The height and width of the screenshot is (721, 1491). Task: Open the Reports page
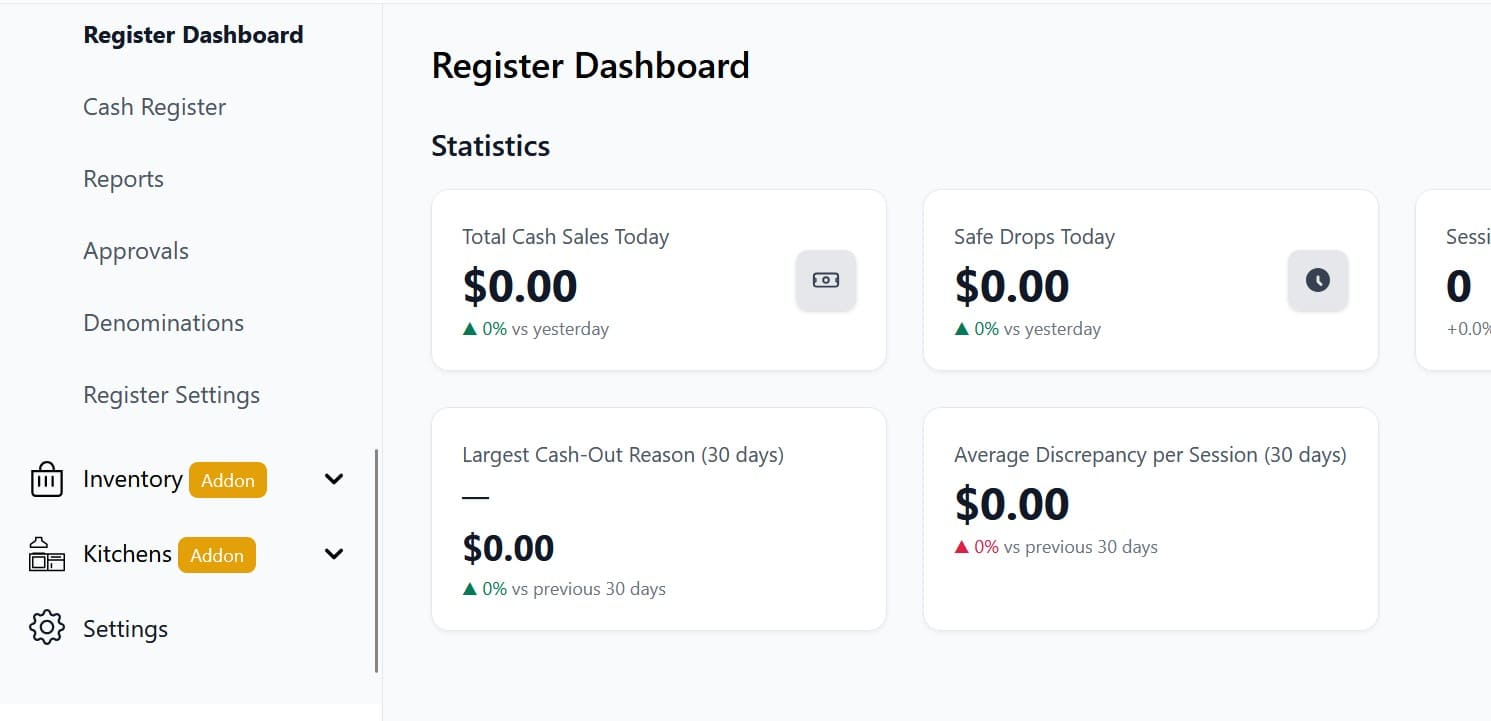coord(123,179)
